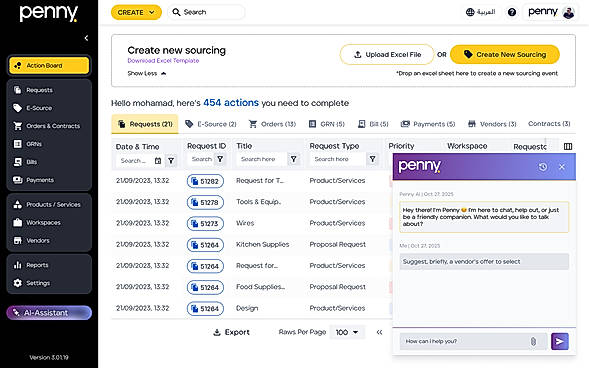Click Export below the table
Screen dimensions: 589x368
(x=231, y=332)
